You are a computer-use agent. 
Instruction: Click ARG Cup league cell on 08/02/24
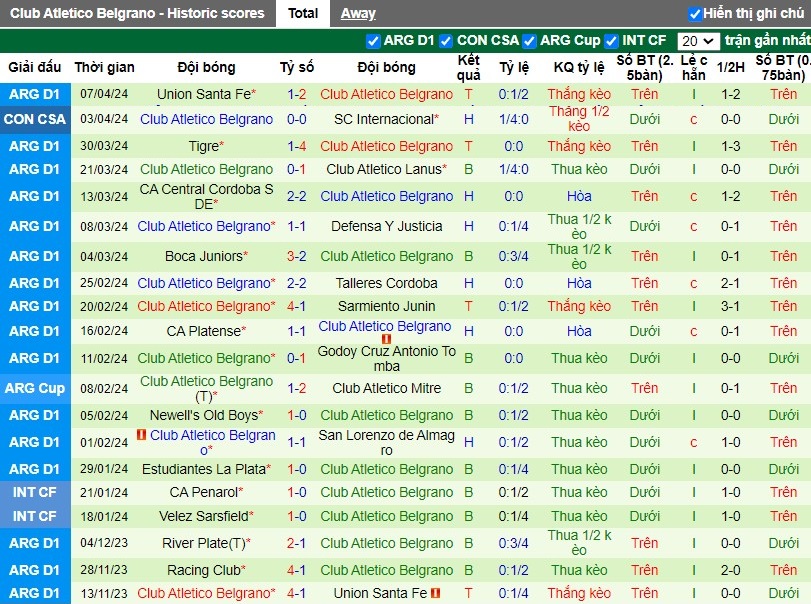[35, 388]
